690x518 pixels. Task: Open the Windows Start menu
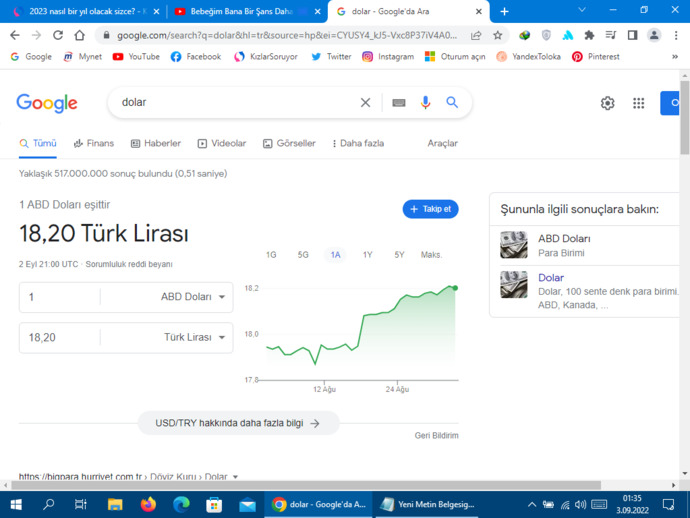click(x=16, y=504)
